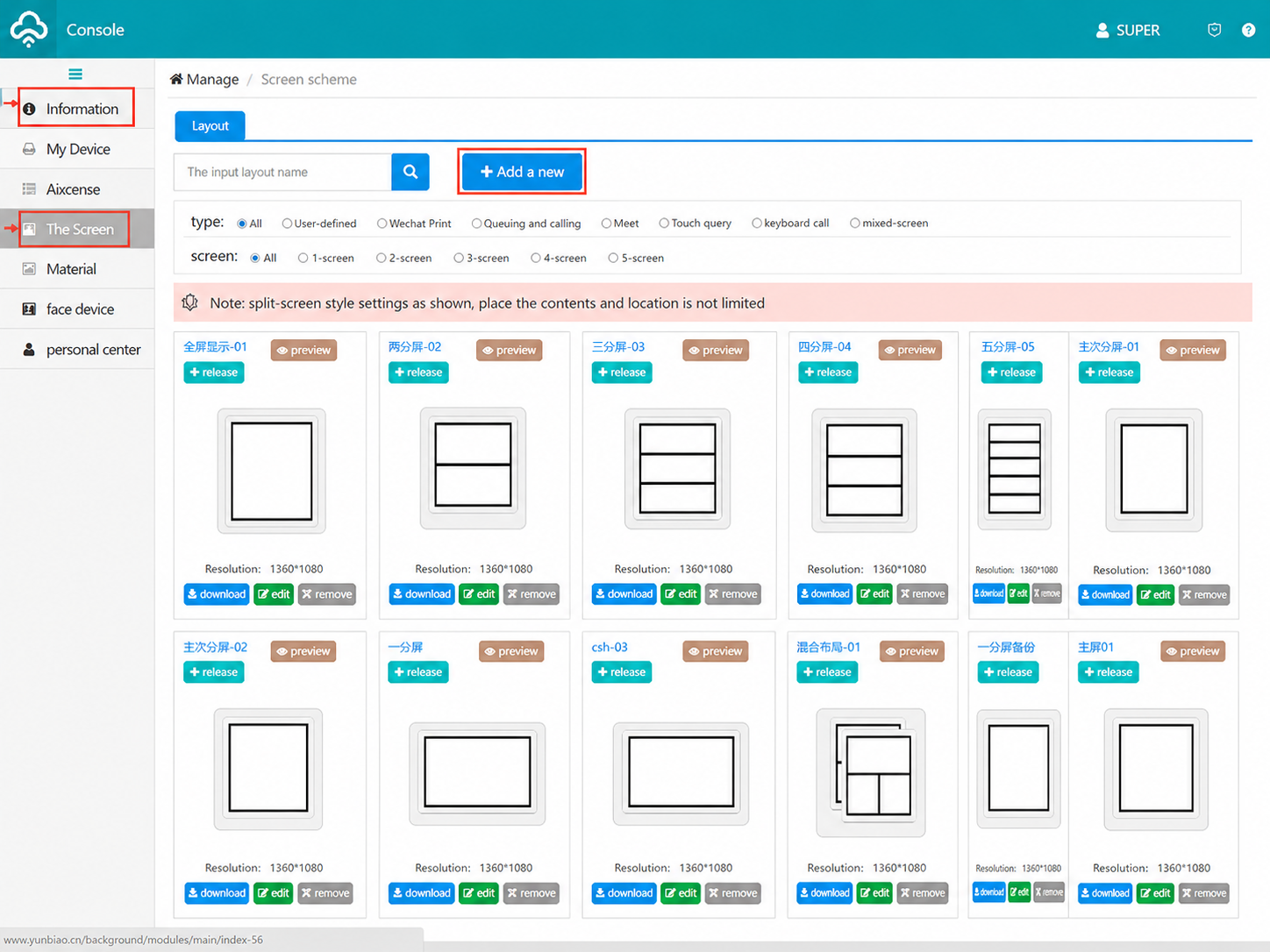Click the home icon next to Manage

[176, 79]
